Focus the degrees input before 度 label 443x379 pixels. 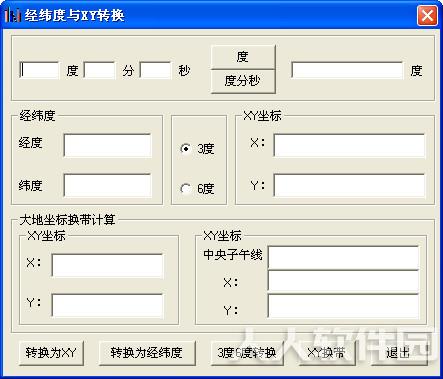point(39,70)
